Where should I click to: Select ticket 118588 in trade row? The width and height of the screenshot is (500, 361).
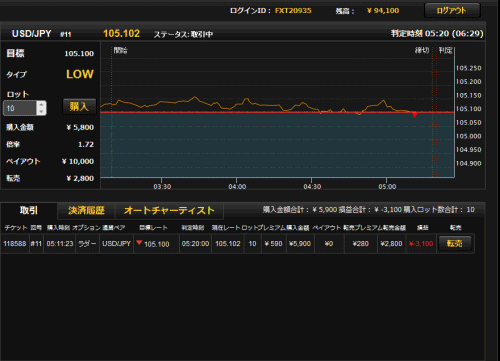coord(15,244)
